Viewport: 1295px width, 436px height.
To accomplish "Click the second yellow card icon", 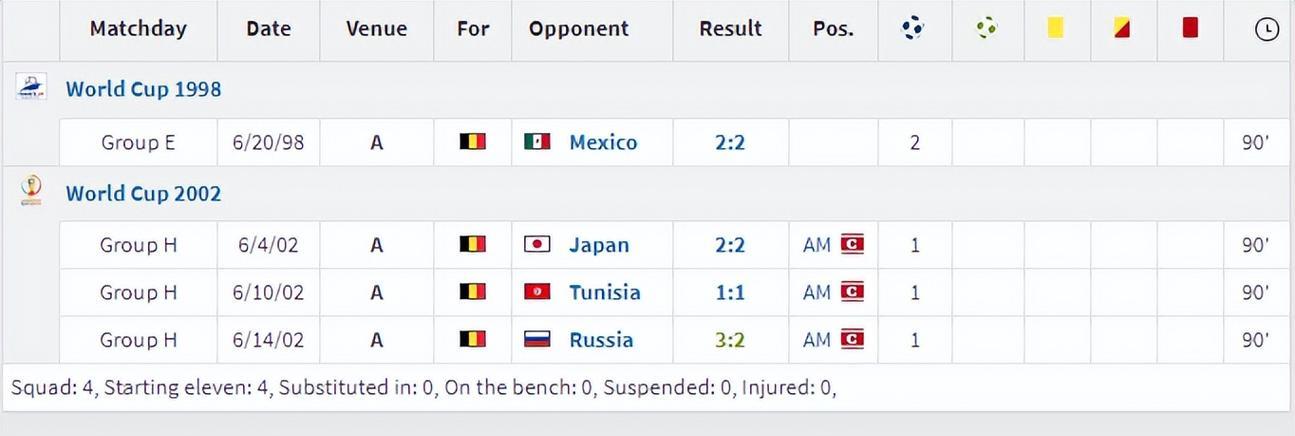I will (x=1122, y=28).
